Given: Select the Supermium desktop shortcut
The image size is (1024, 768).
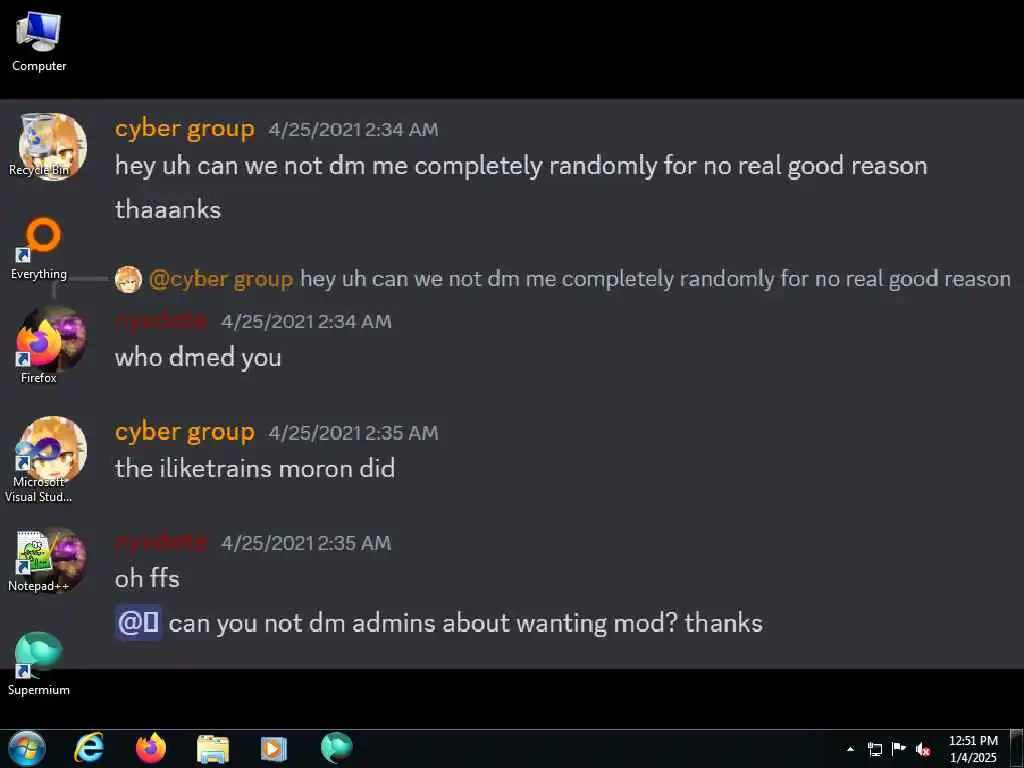Looking at the screenshot, I should pos(39,664).
